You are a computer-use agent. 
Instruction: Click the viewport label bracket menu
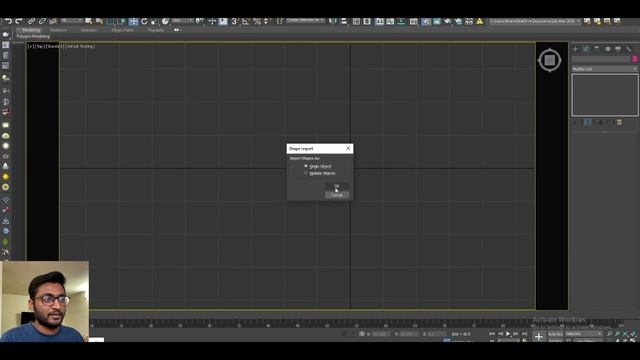click(x=61, y=47)
